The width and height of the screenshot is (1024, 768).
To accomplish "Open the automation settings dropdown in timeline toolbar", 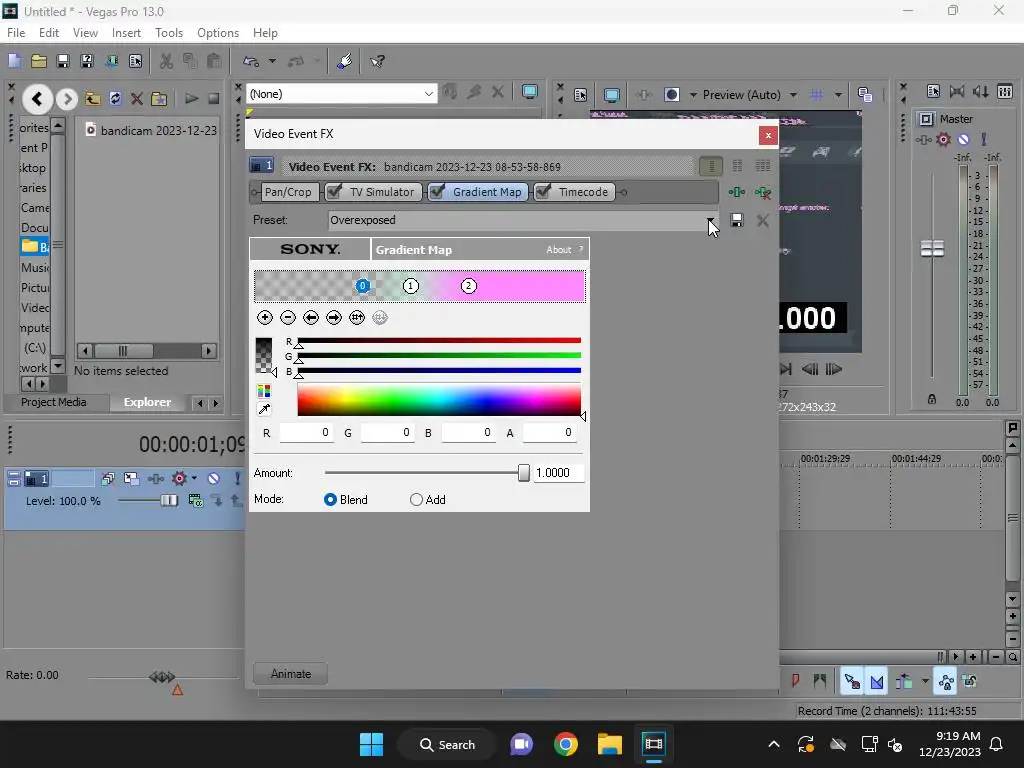I will tap(925, 682).
